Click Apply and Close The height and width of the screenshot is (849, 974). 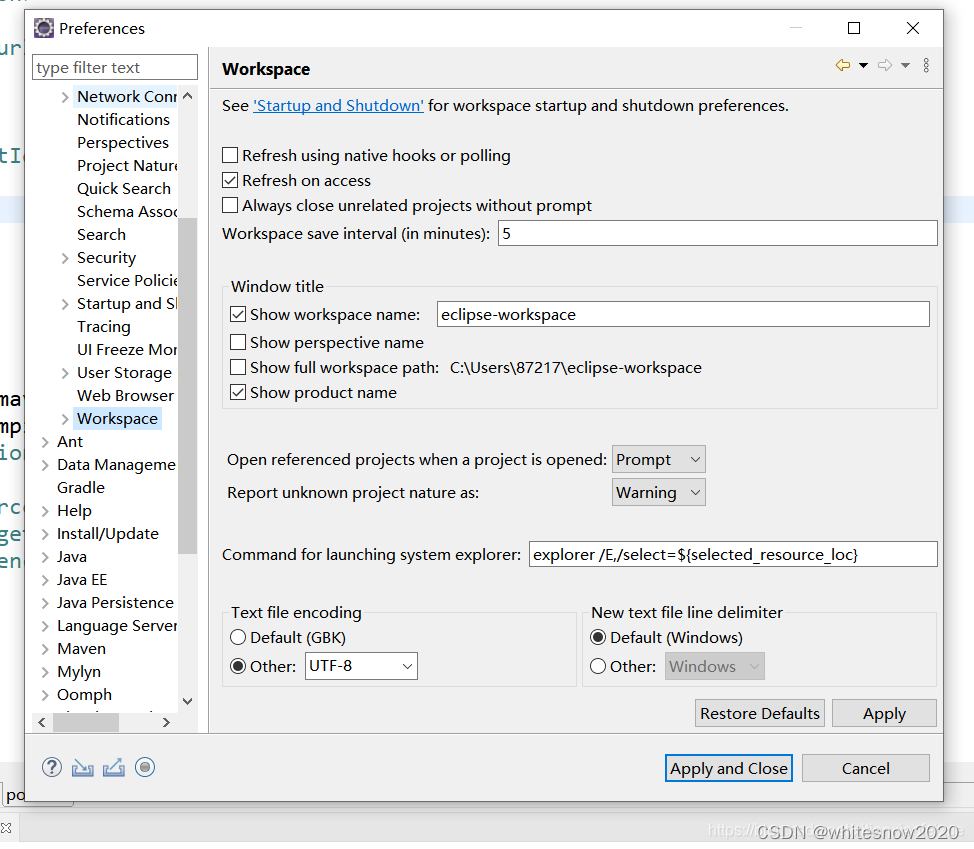[x=728, y=768]
